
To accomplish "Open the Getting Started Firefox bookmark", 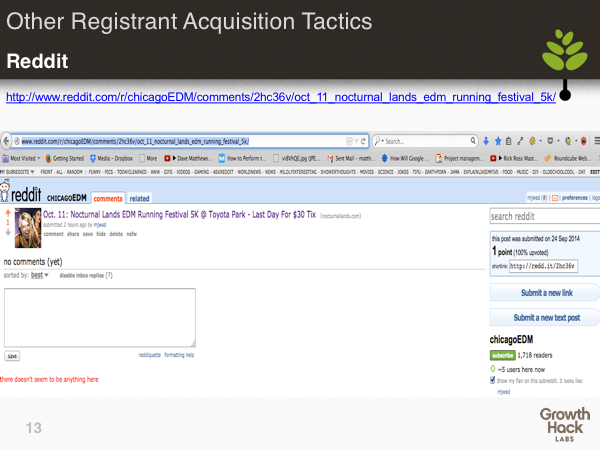I will click(x=64, y=158).
